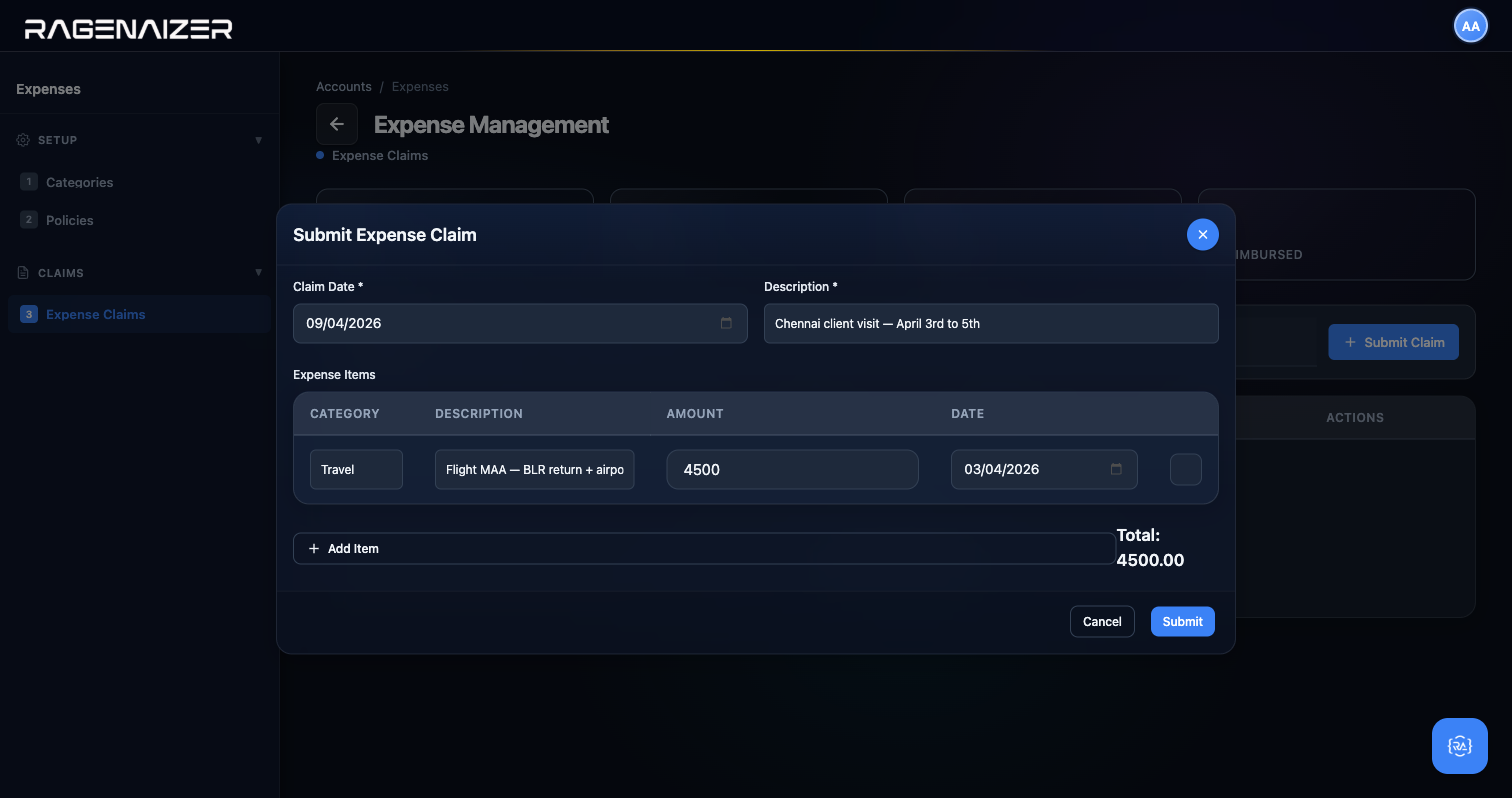This screenshot has width=1512, height=798.
Task: Edit the Flight MAA item description
Action: click(x=535, y=469)
